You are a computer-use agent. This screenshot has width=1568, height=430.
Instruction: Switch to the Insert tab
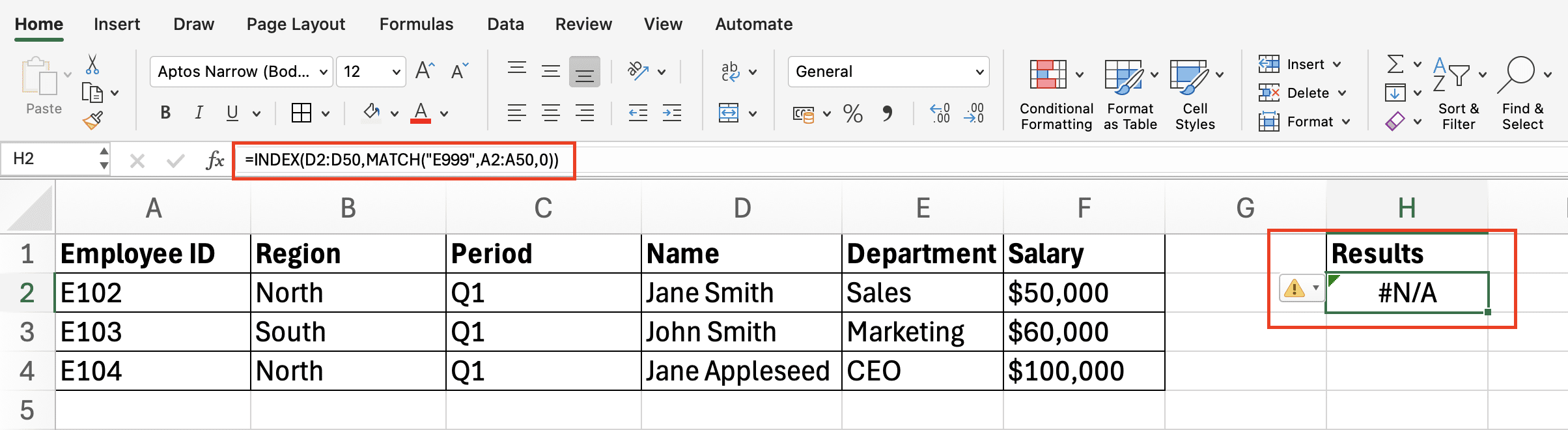pyautogui.click(x=117, y=24)
